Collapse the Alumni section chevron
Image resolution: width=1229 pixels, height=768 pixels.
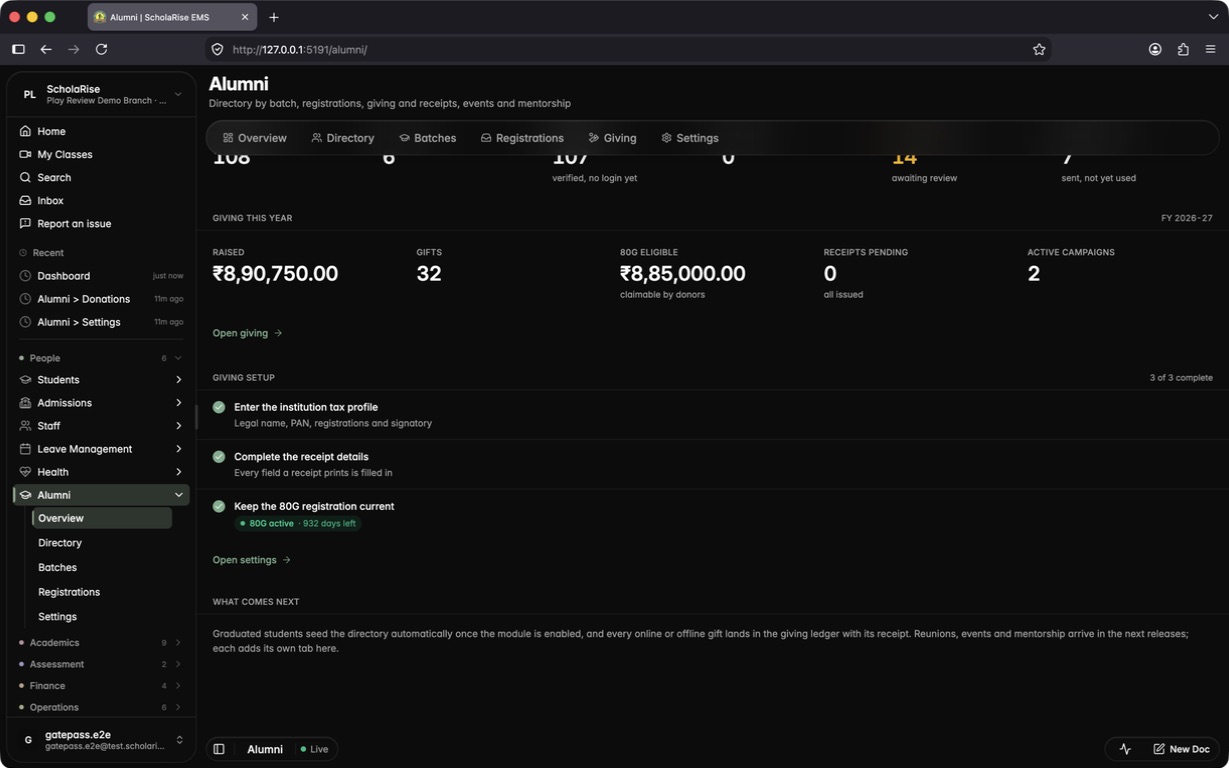click(179, 495)
